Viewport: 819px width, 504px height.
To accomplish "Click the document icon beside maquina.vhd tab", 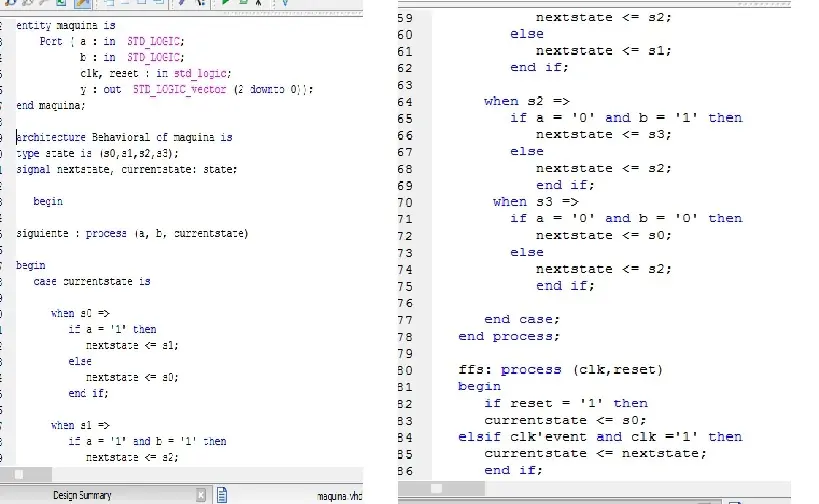I will pyautogui.click(x=221, y=495).
